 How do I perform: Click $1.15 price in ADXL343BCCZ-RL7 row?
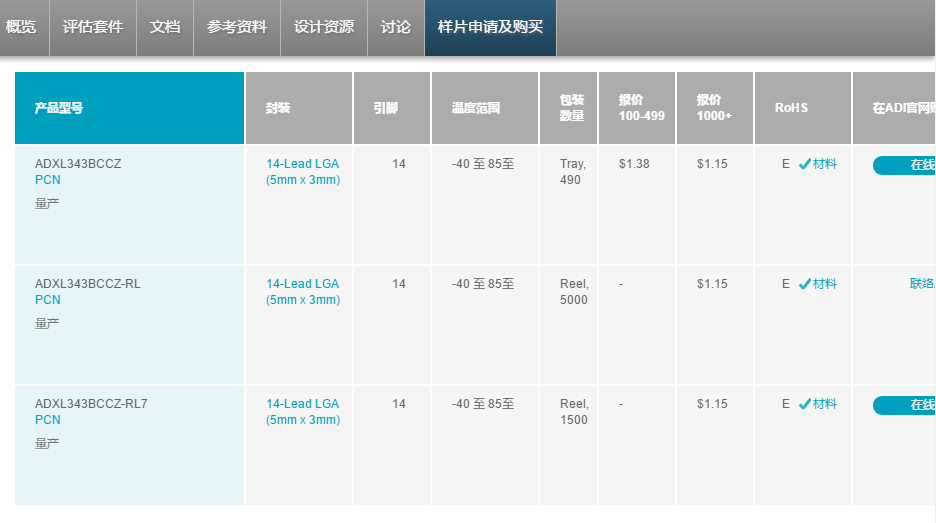712,404
